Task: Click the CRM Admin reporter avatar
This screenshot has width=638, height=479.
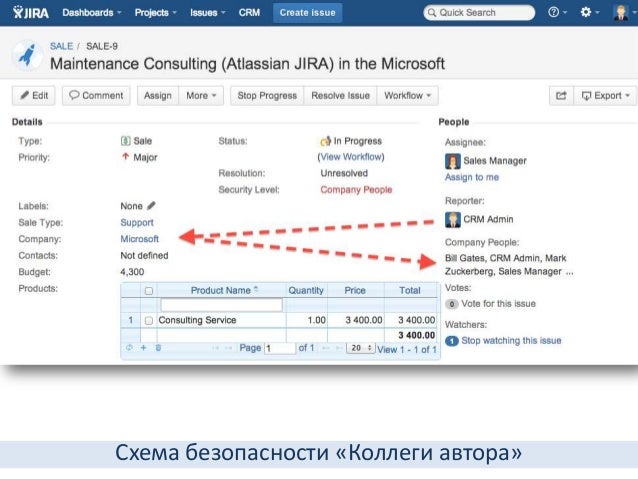Action: 452,220
